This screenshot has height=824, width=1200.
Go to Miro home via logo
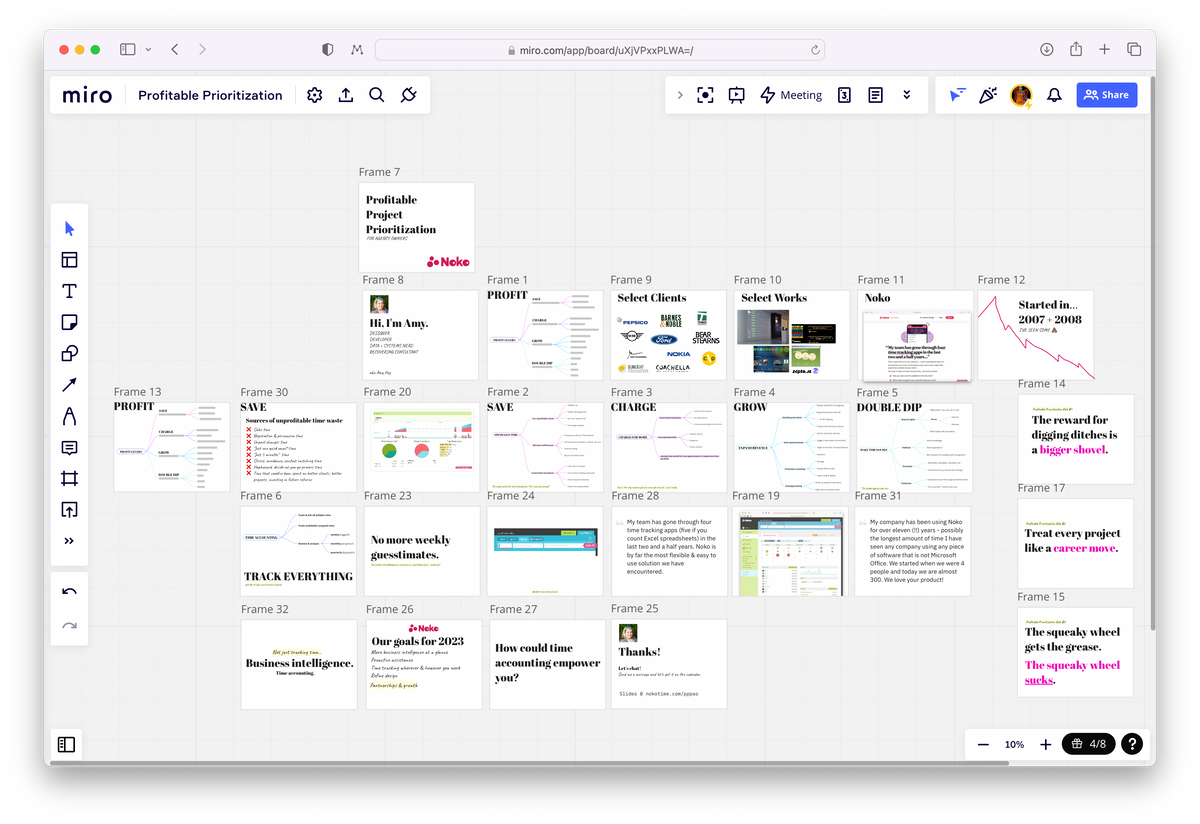pos(87,95)
